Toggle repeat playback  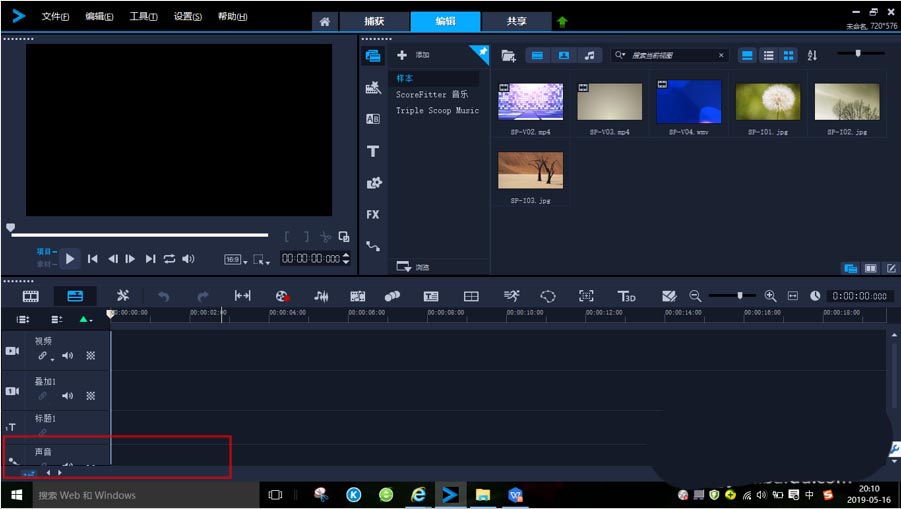(x=169, y=259)
